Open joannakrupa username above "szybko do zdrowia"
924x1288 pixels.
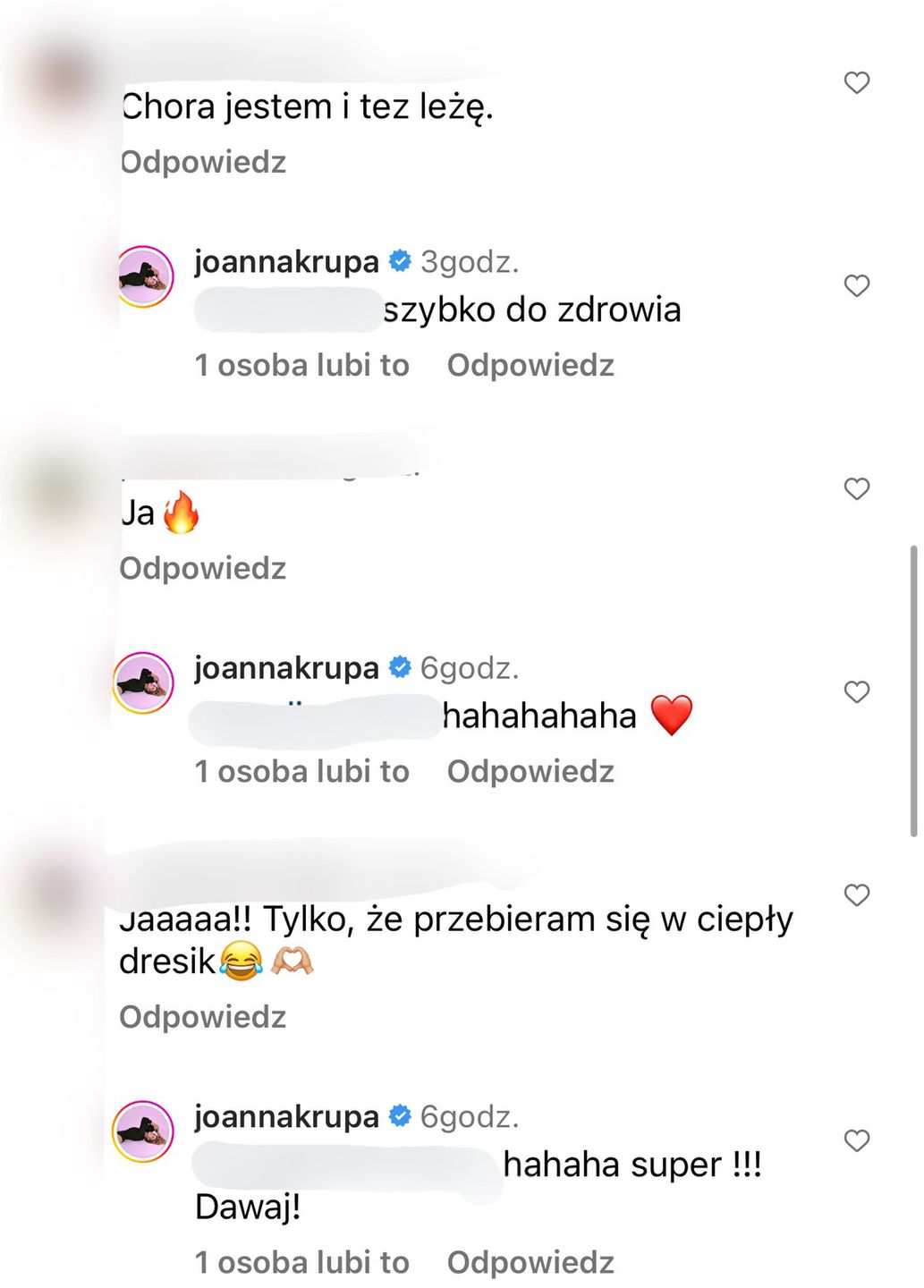tap(286, 262)
